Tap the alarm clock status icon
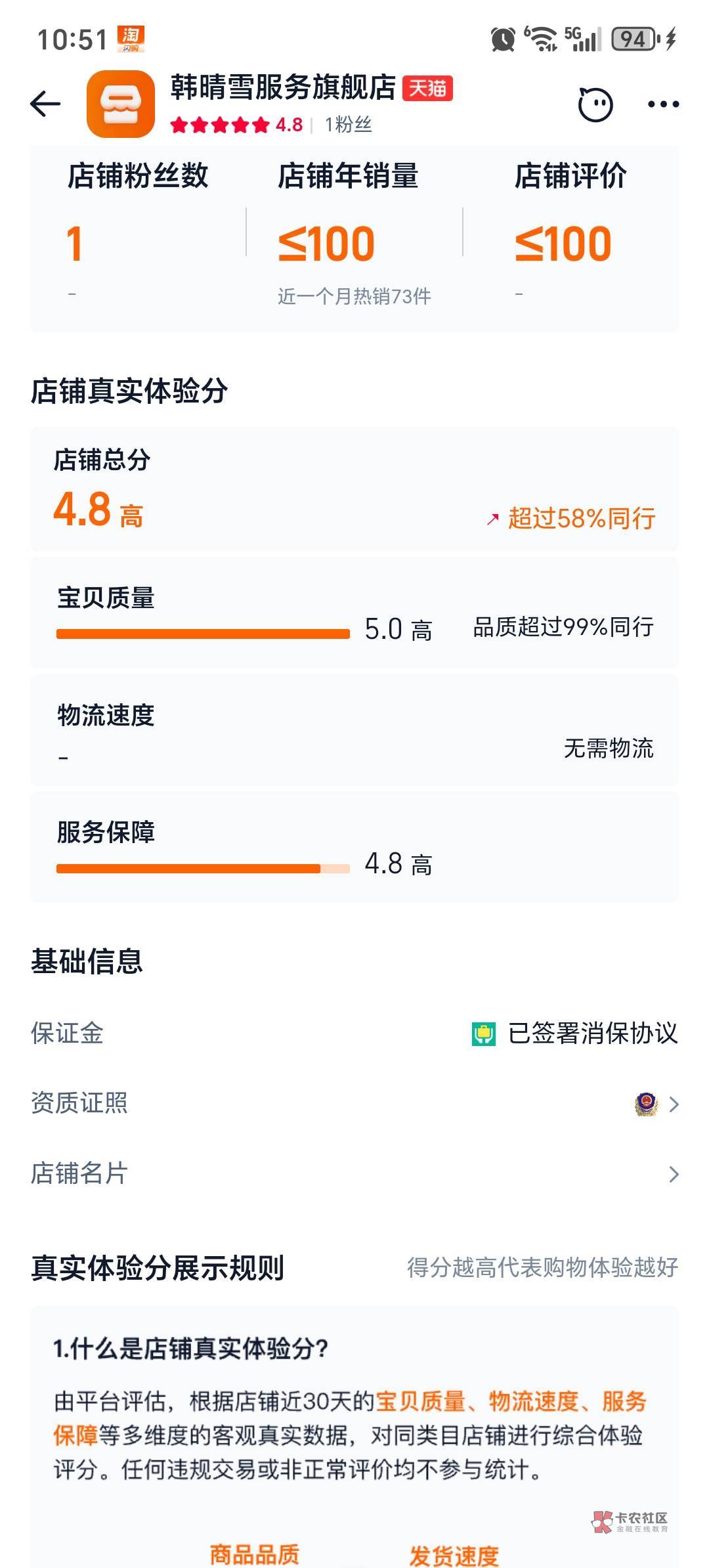The width and height of the screenshot is (709, 1568). tap(504, 39)
